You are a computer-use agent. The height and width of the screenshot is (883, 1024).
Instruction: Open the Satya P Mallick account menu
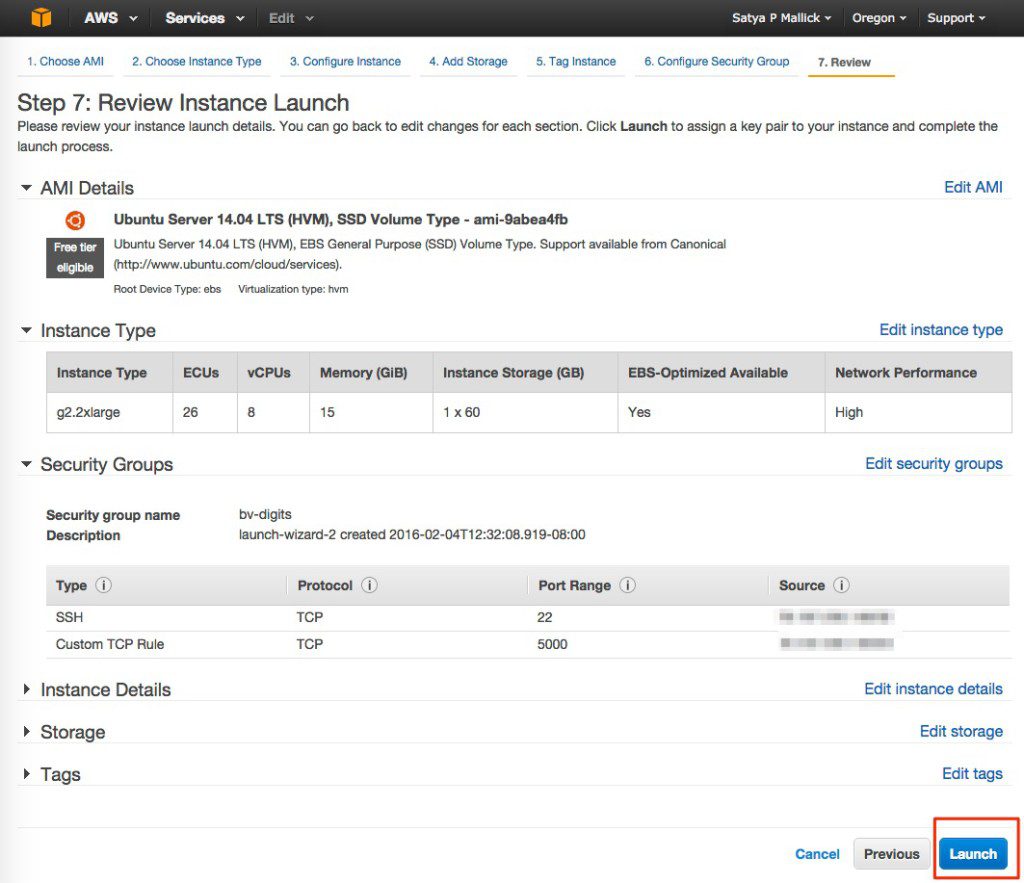[x=778, y=17]
